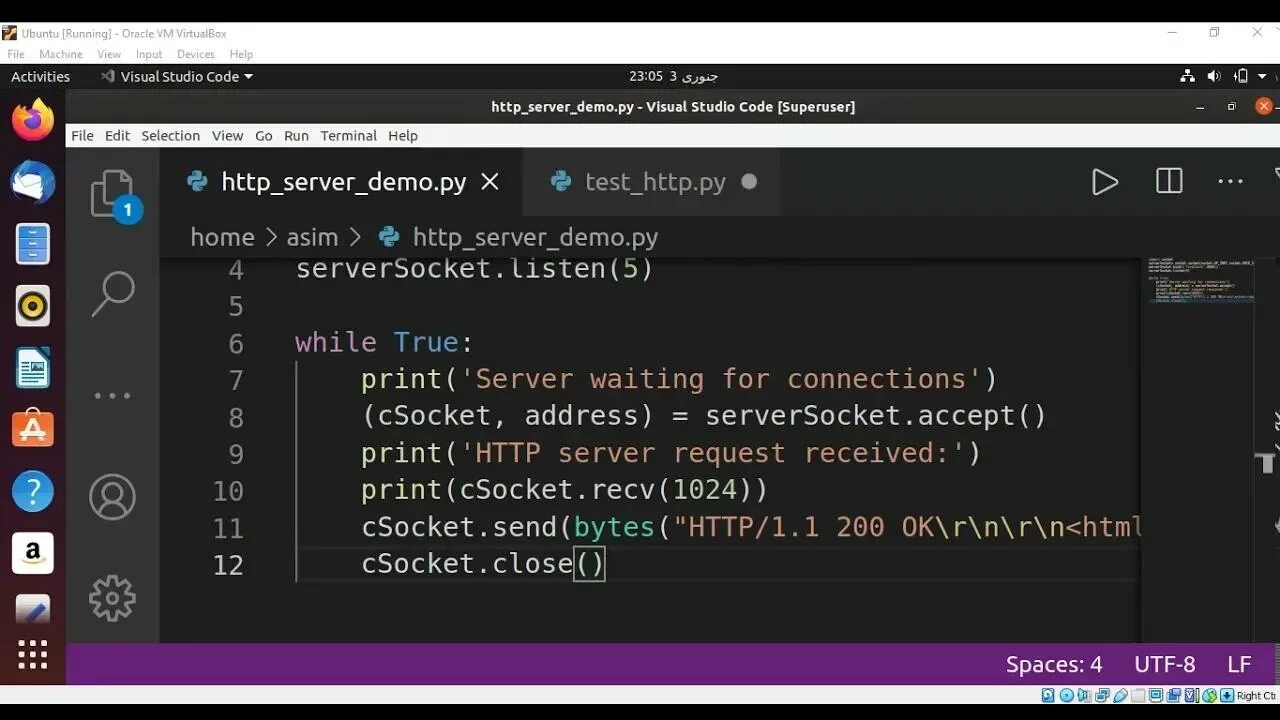Change encoding by clicking UTF-8 in status bar
The image size is (1280, 720).
click(1164, 664)
